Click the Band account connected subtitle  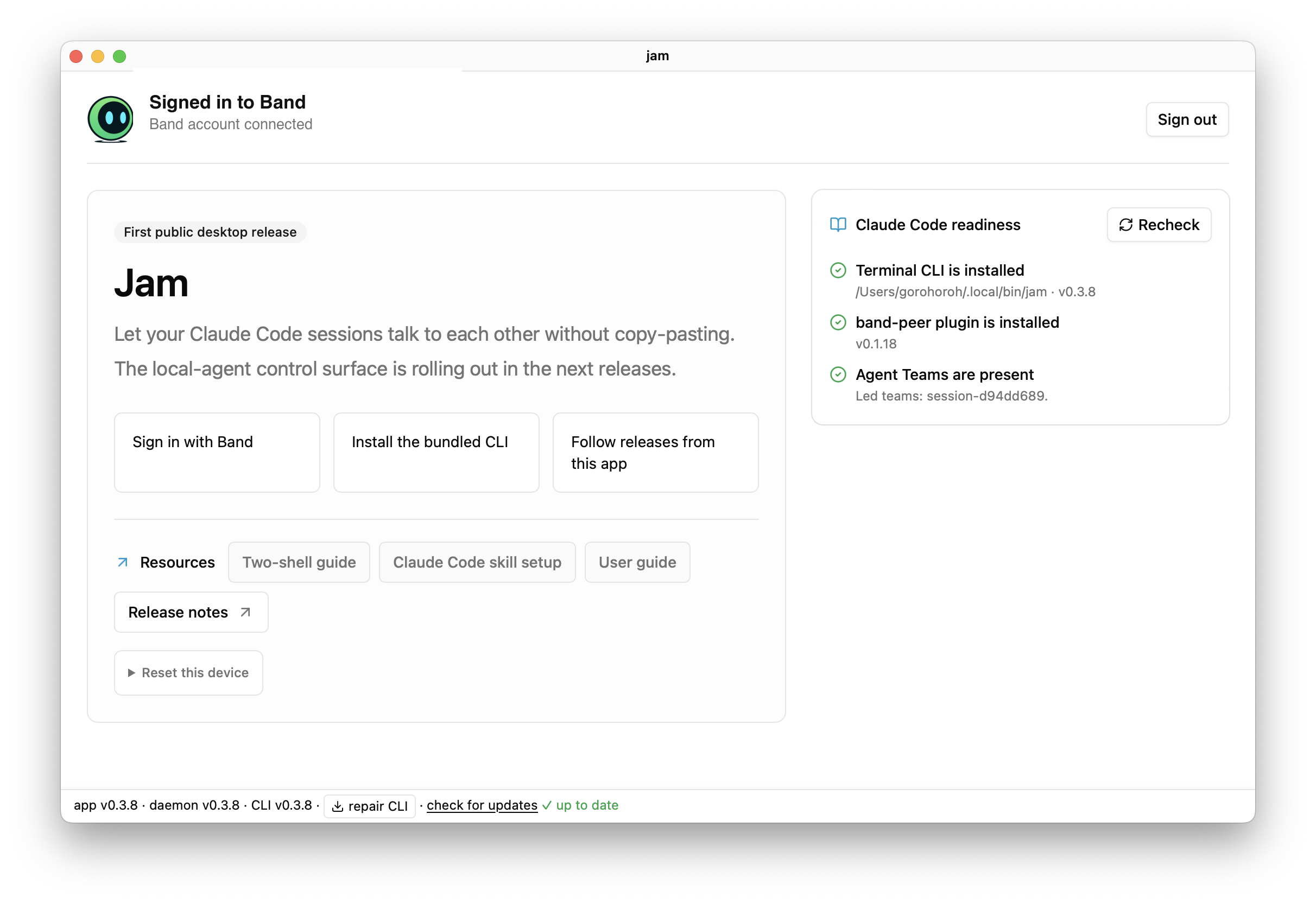pos(231,124)
